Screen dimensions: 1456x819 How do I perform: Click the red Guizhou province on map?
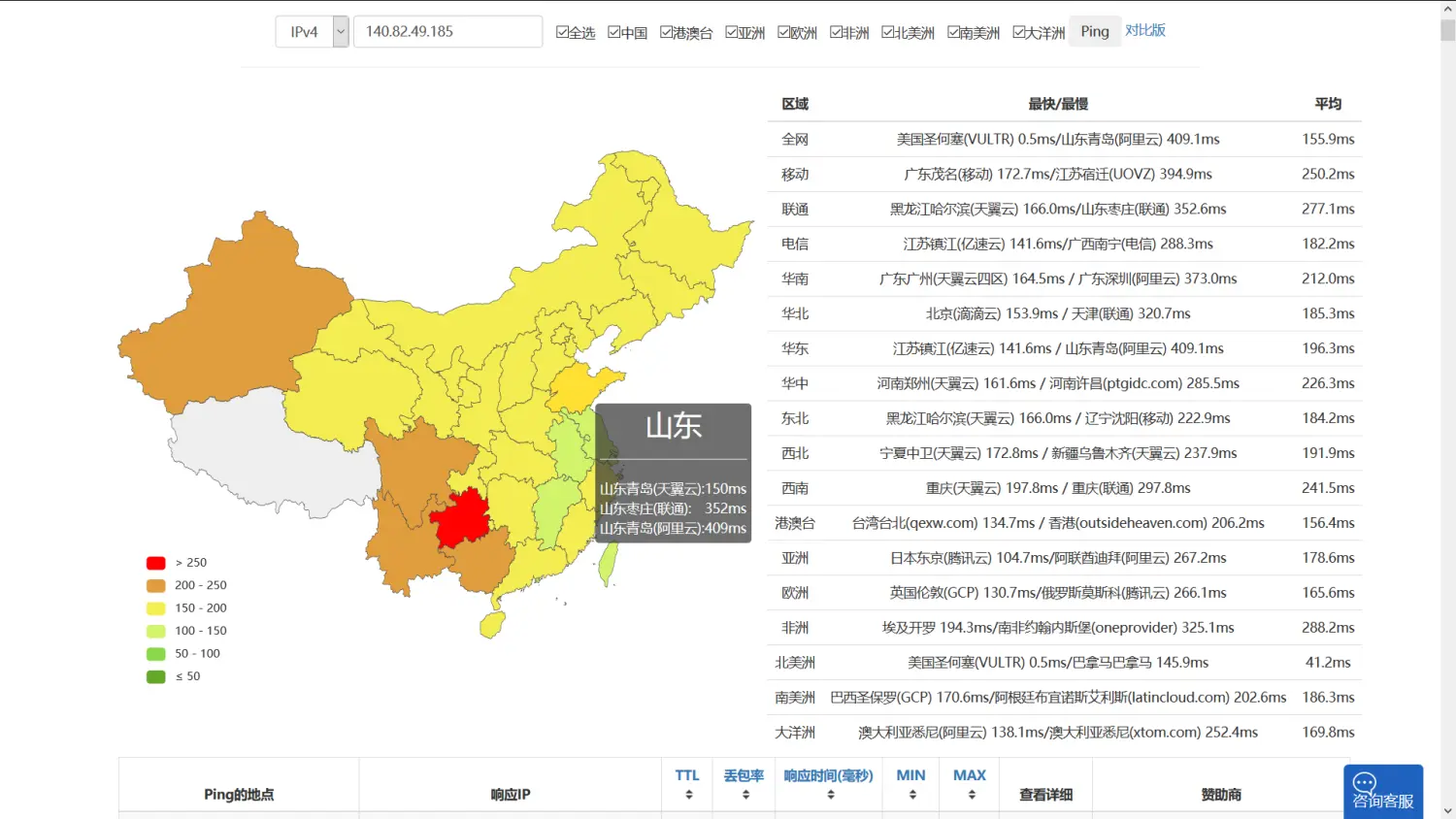point(459,516)
